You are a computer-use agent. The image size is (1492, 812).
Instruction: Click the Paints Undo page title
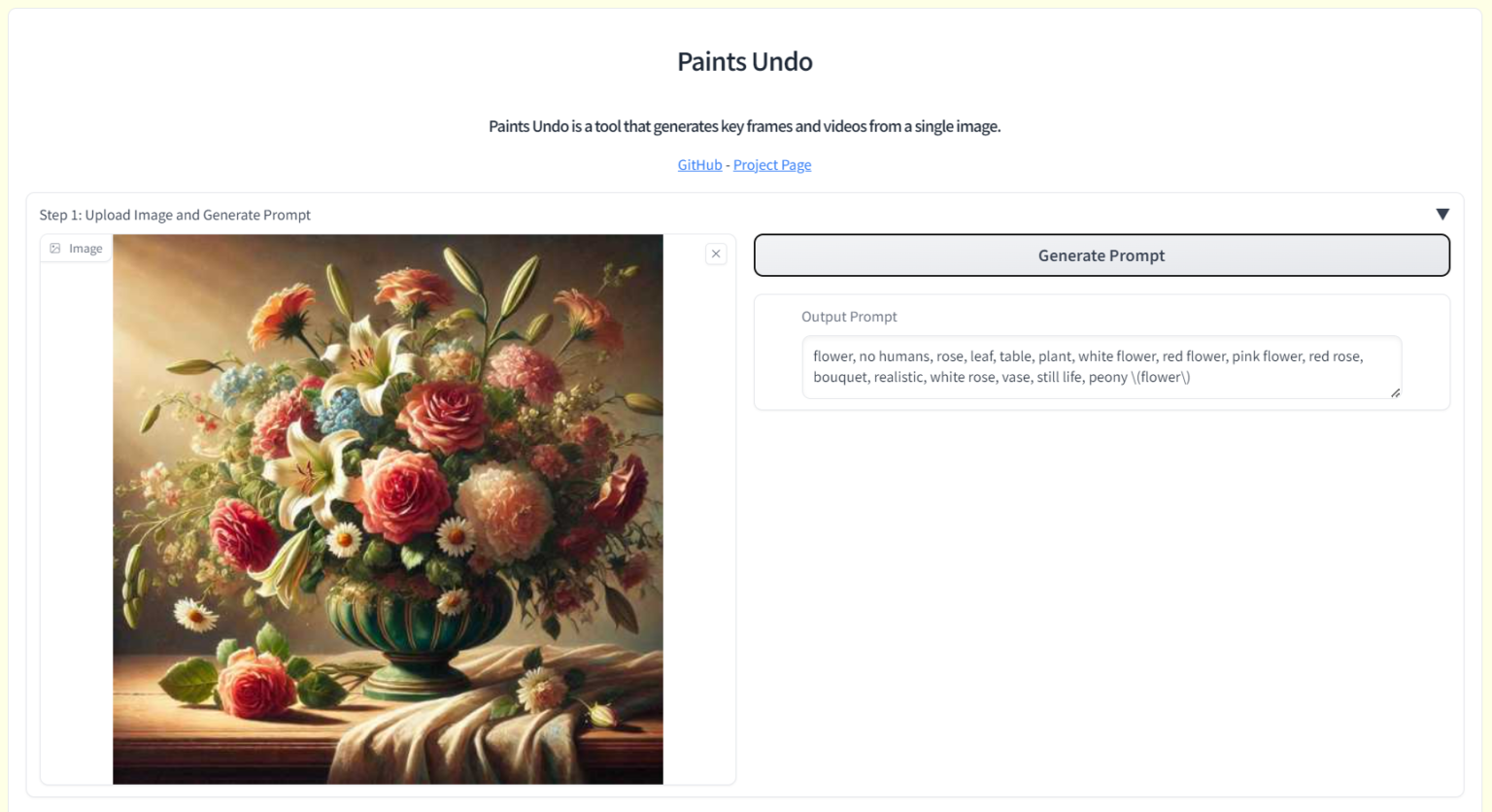coord(745,61)
